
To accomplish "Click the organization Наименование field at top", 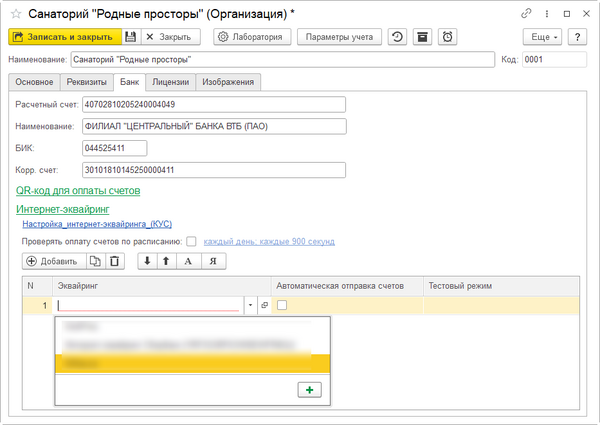I will tap(283, 60).
